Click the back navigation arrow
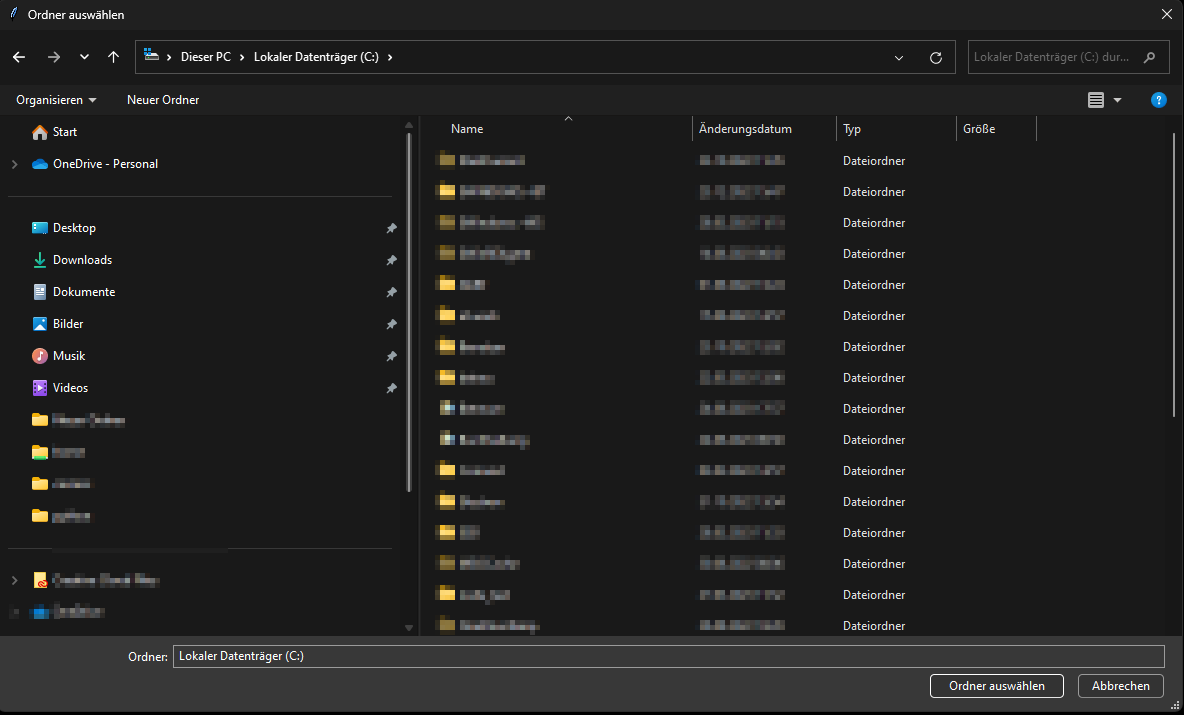Viewport: 1184px width, 715px height. tap(19, 57)
